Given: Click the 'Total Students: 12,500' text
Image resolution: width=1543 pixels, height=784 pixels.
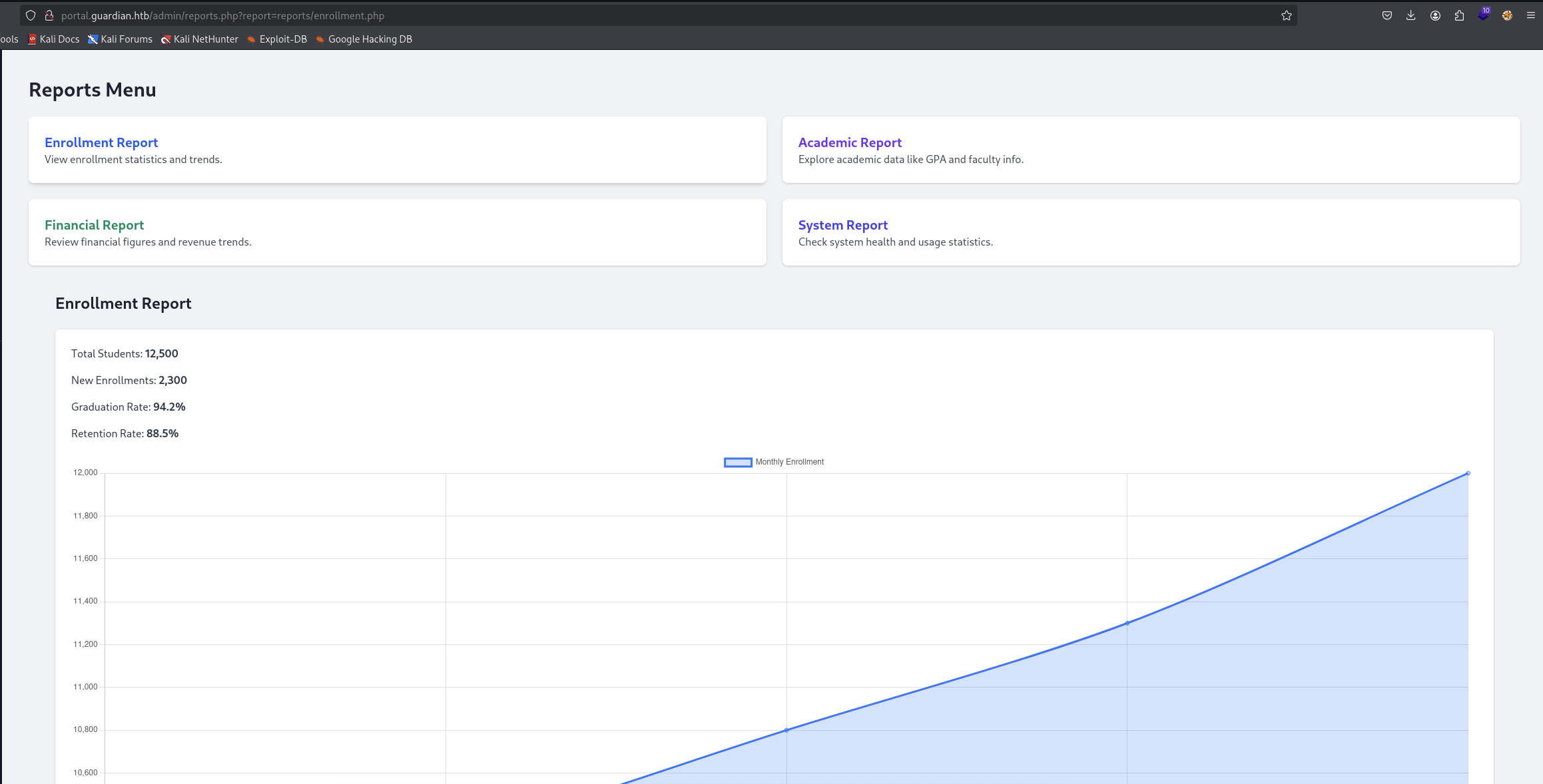Looking at the screenshot, I should 125,353.
